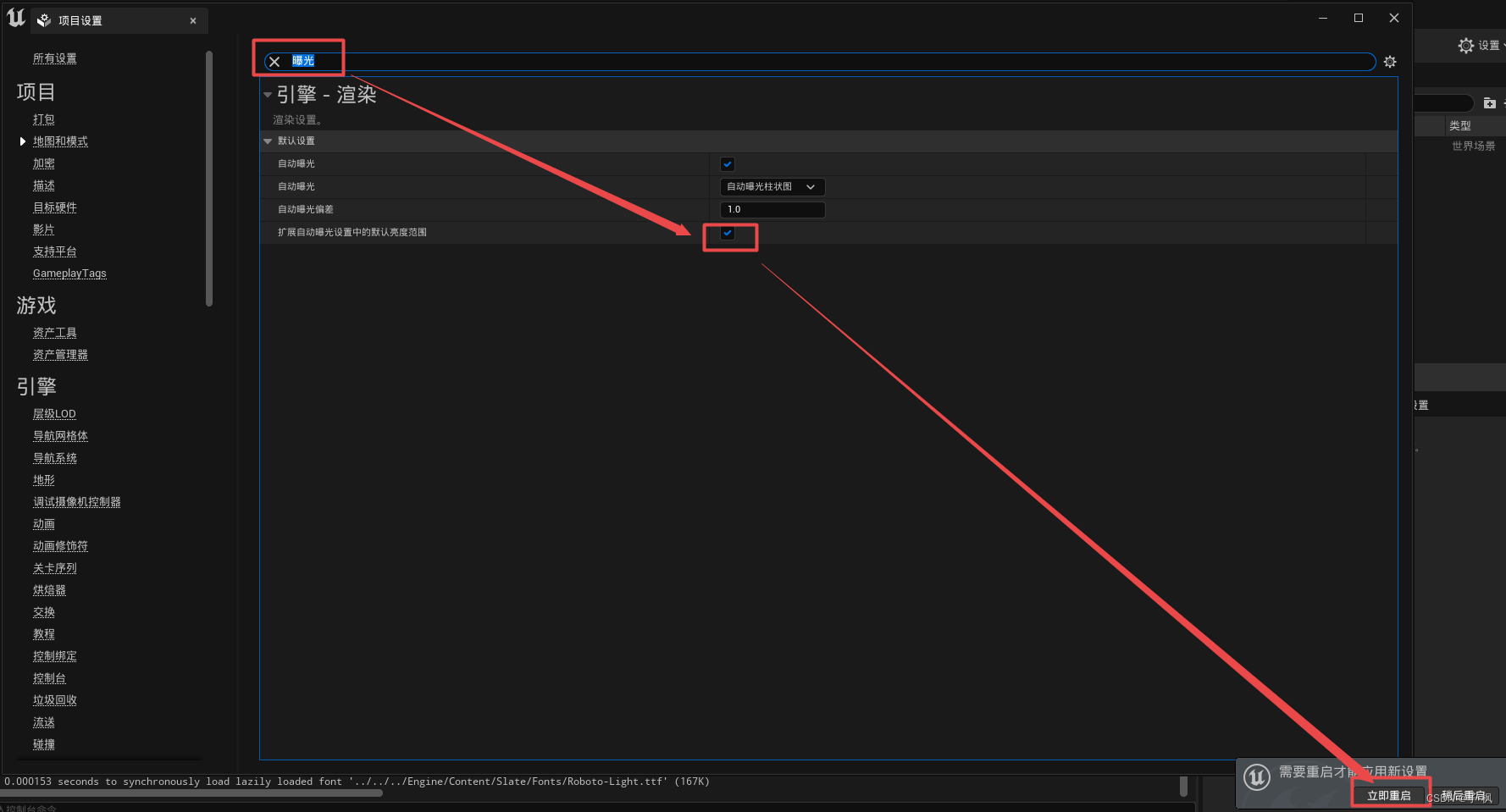The width and height of the screenshot is (1506, 812).
Task: Click the 扩展自动曝光设置中的默认亮度范围 label
Action: click(352, 232)
